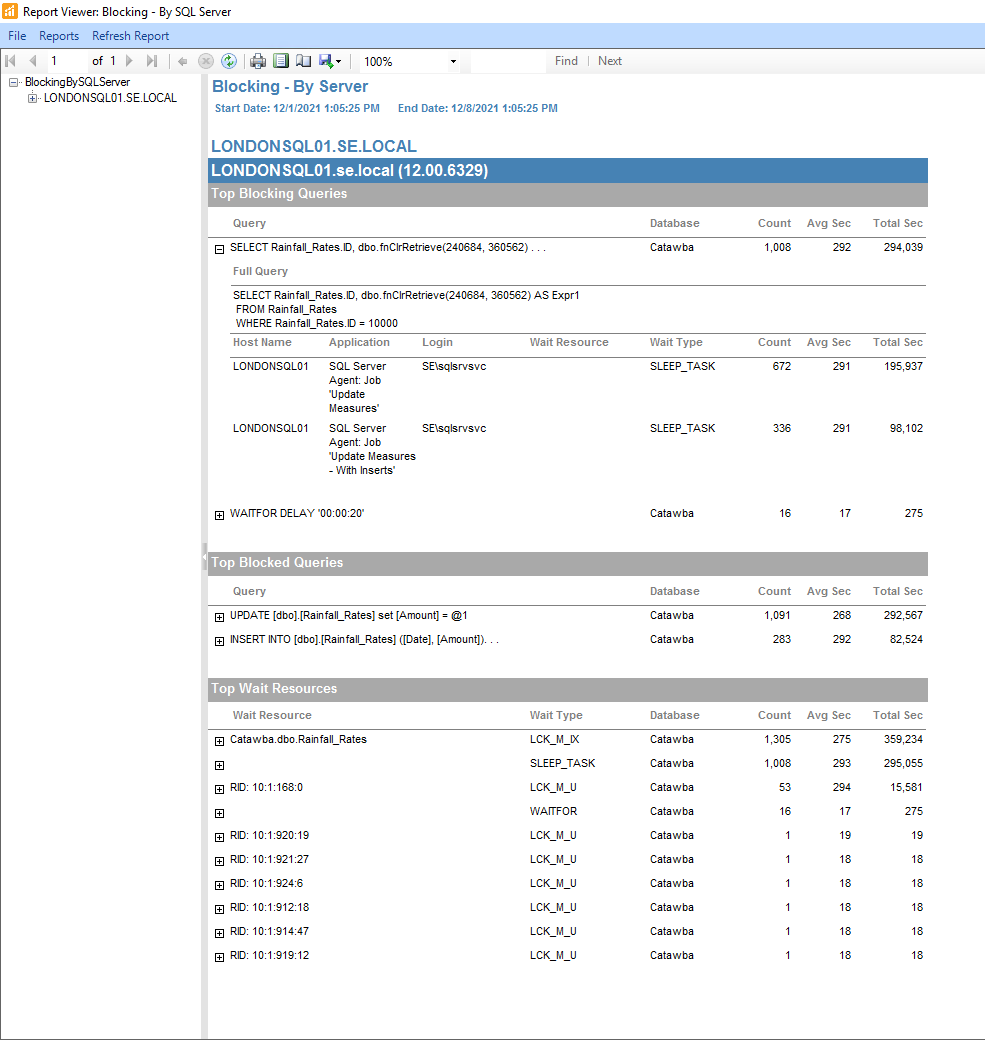Jump to last page of report
Image resolution: width=985 pixels, height=1040 pixels.
(152, 61)
